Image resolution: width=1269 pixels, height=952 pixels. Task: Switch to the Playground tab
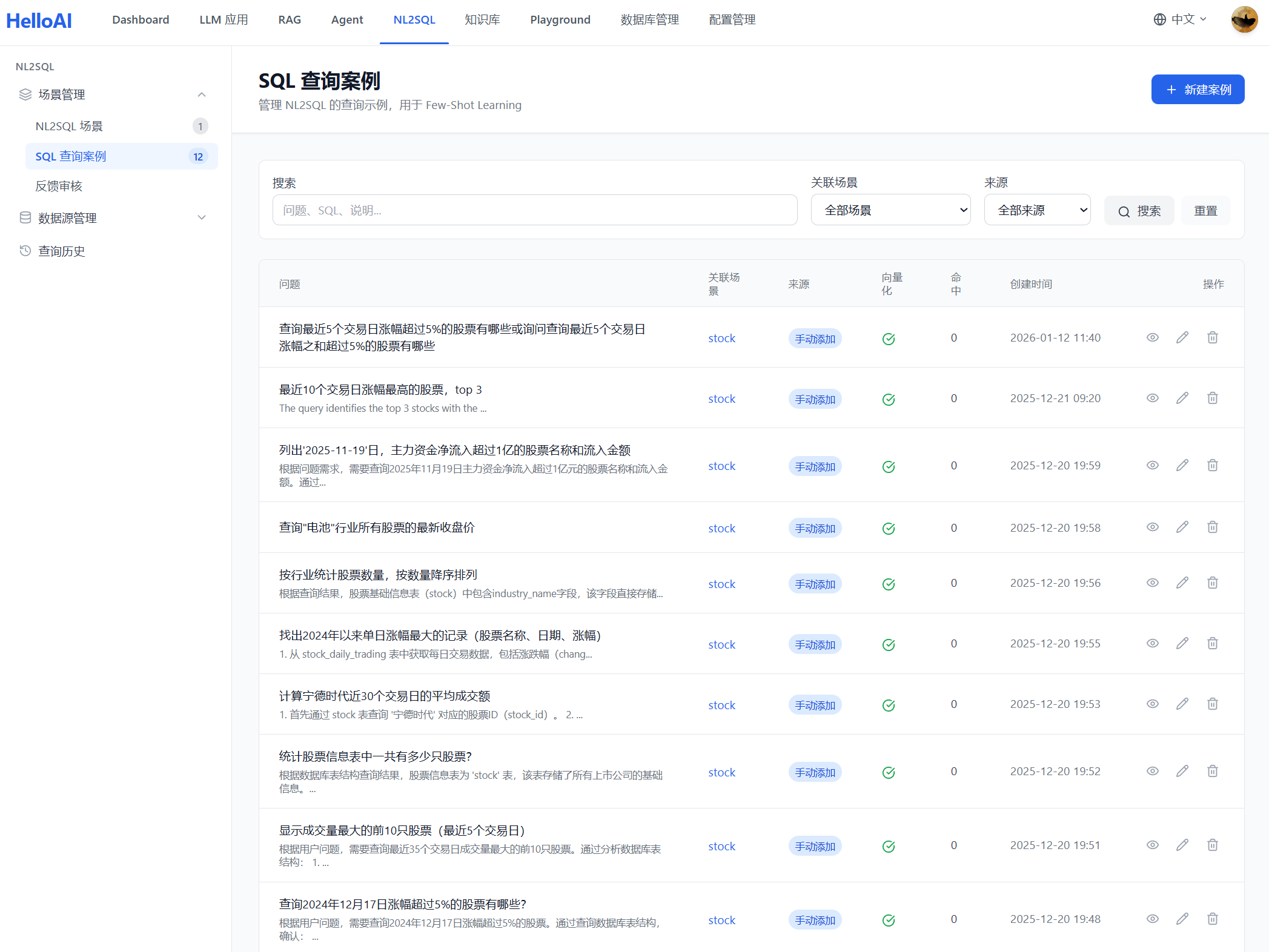point(560,20)
